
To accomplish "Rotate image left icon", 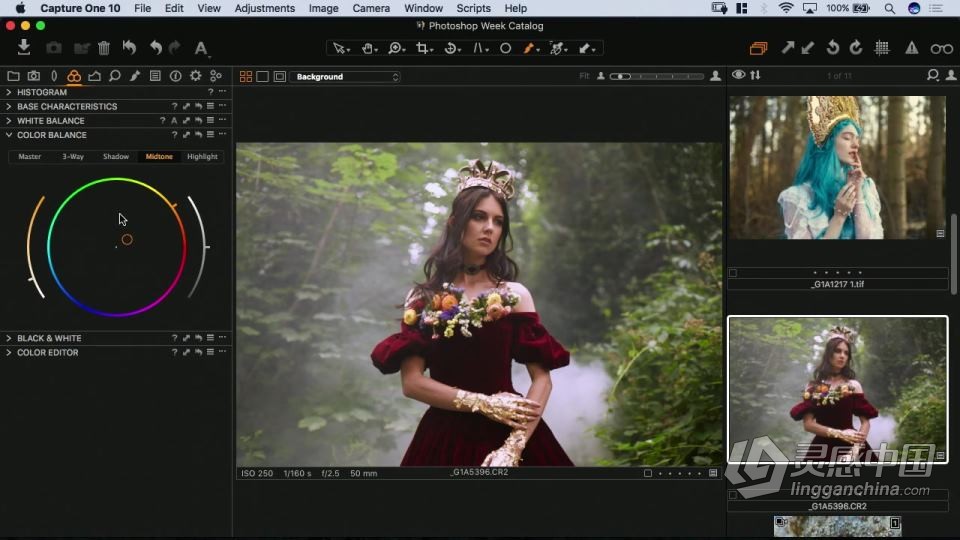I will [x=833, y=48].
